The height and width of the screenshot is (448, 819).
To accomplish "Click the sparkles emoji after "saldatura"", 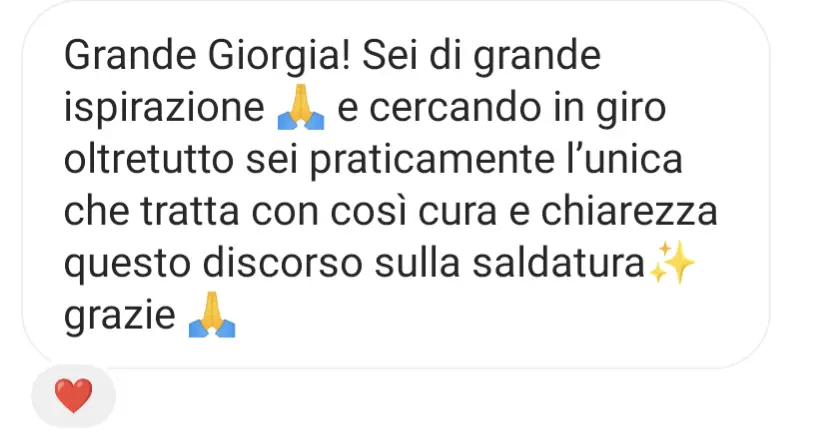I will 673,262.
